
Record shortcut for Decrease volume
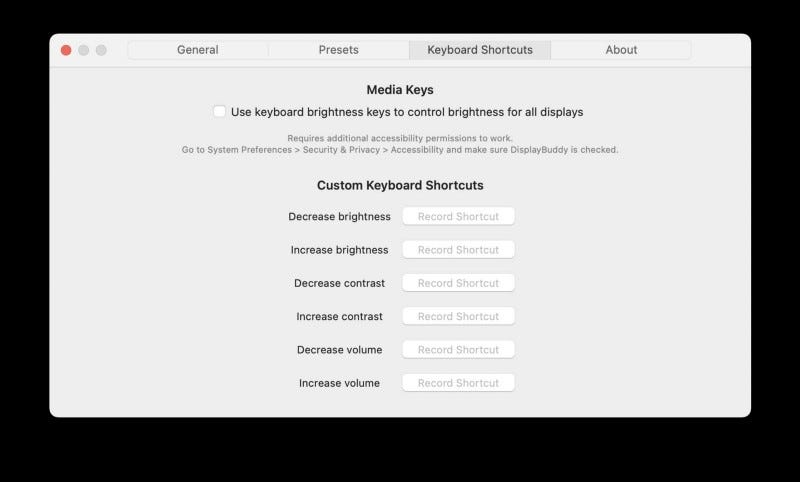458,349
